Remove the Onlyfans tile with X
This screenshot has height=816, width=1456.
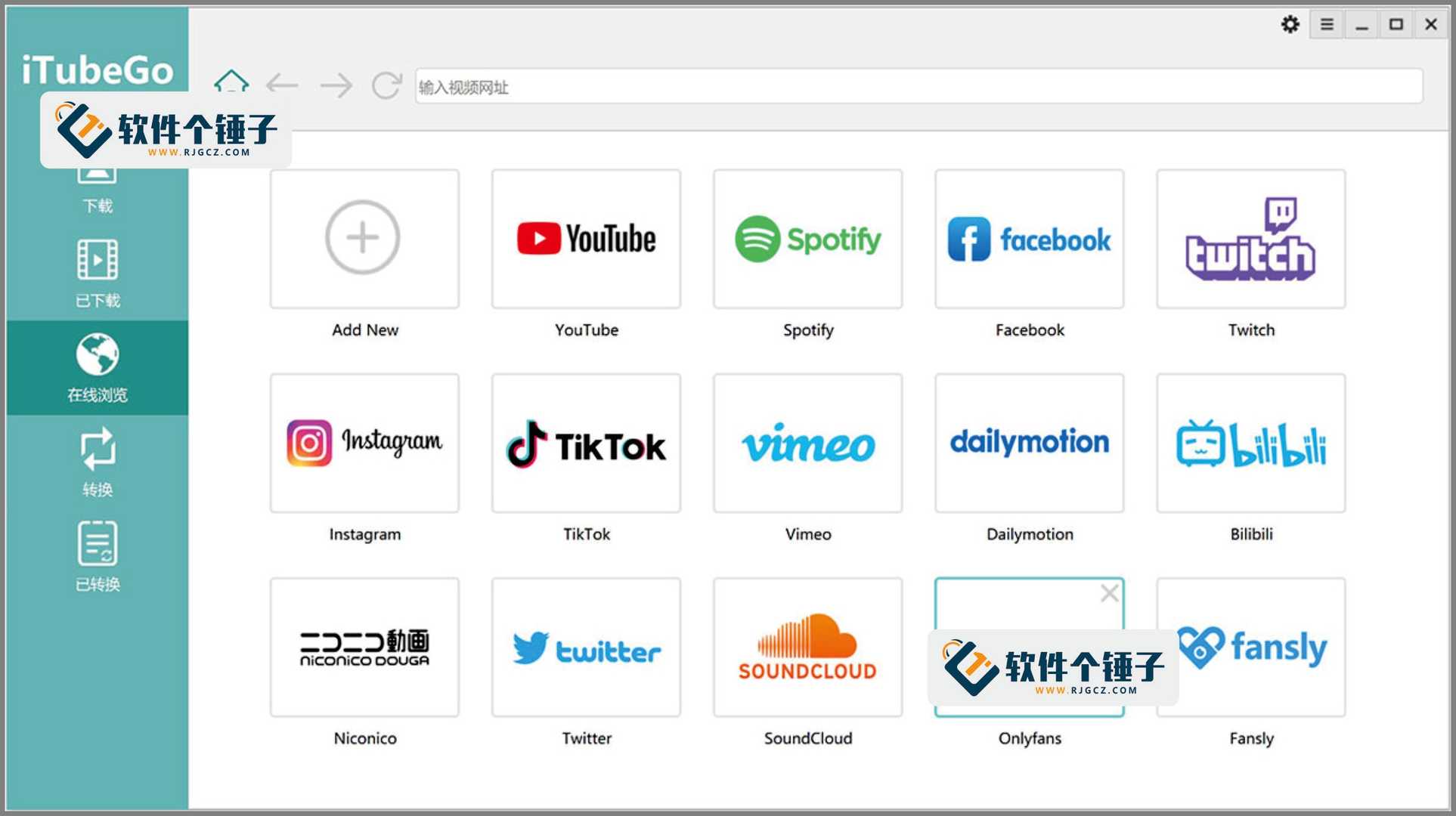pos(1109,593)
